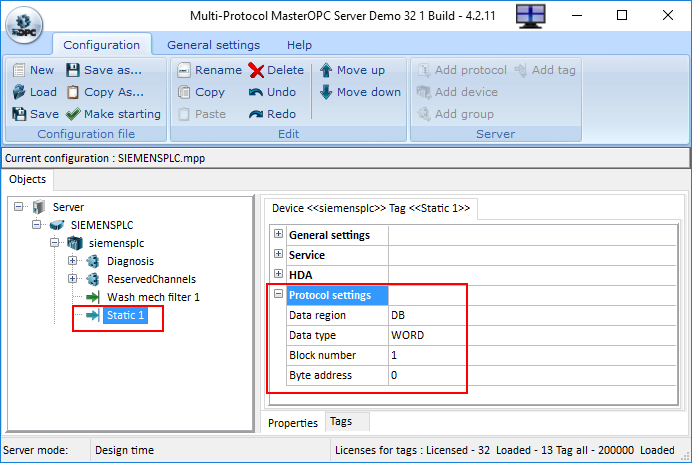The width and height of the screenshot is (692, 463).
Task: Minimize the MasterOPC Server window
Action: tap(577, 15)
